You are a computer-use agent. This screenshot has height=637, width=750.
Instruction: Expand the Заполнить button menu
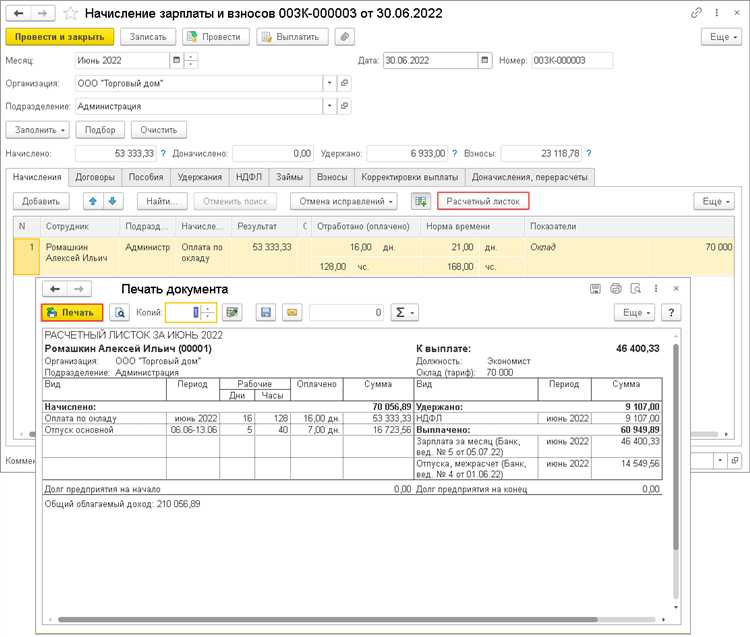click(x=38, y=130)
